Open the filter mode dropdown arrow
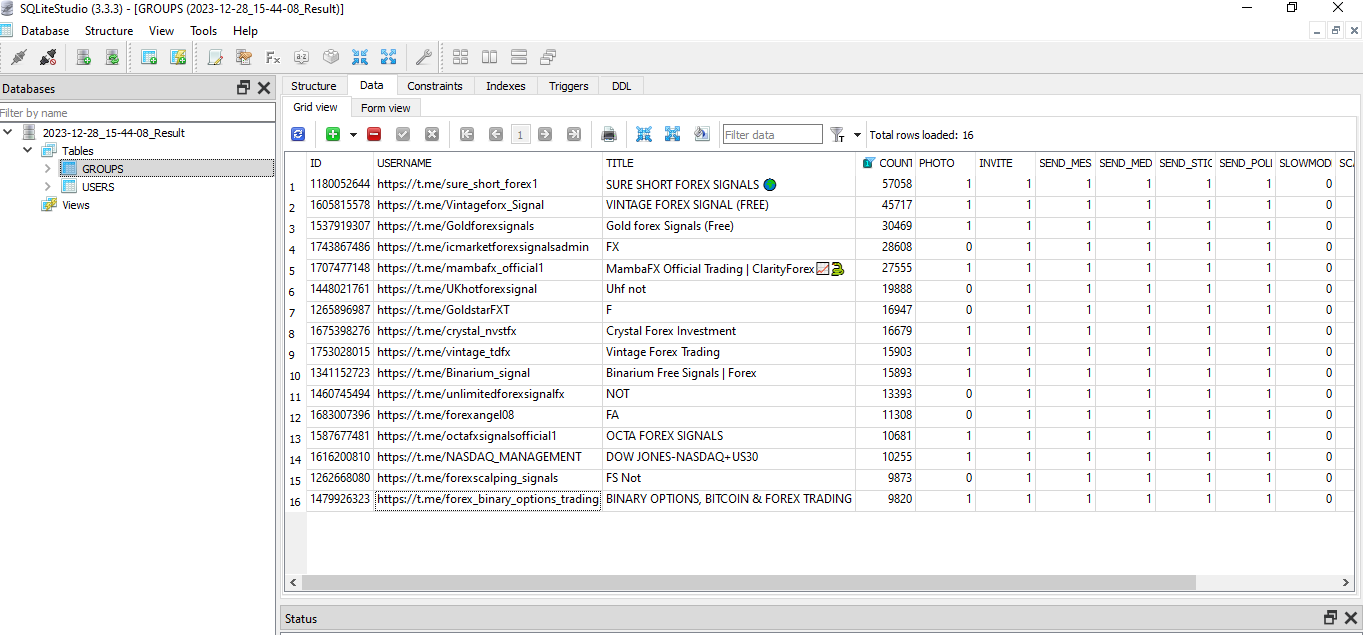Image resolution: width=1363 pixels, height=635 pixels. 857,135
